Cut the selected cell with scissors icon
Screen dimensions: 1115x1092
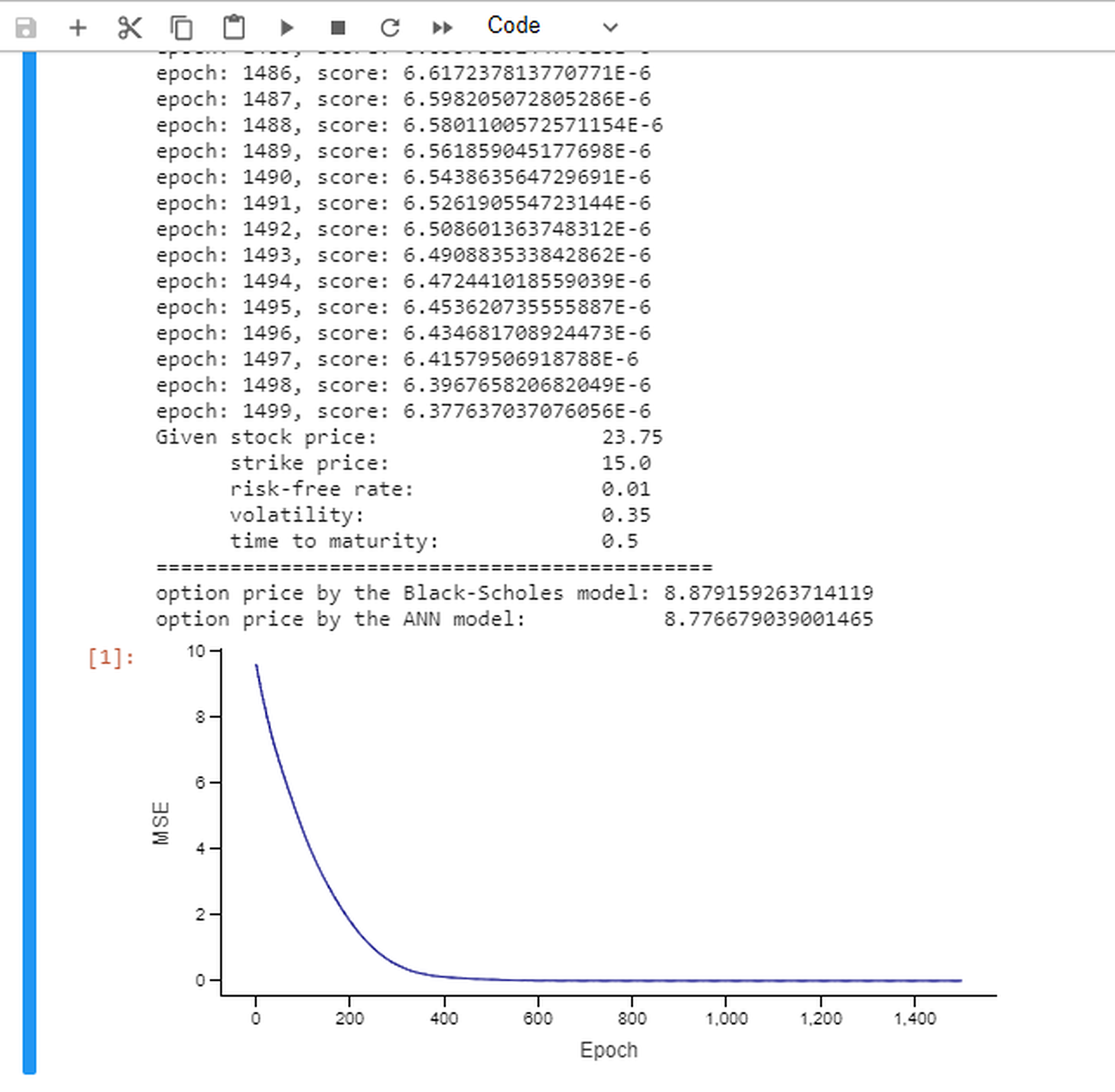tap(130, 28)
